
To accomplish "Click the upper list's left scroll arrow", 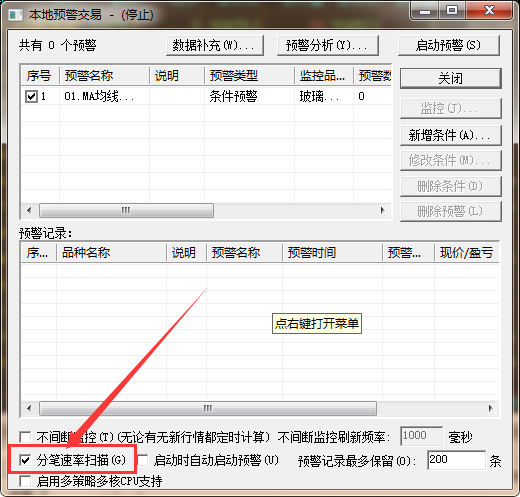I will 29,210.
